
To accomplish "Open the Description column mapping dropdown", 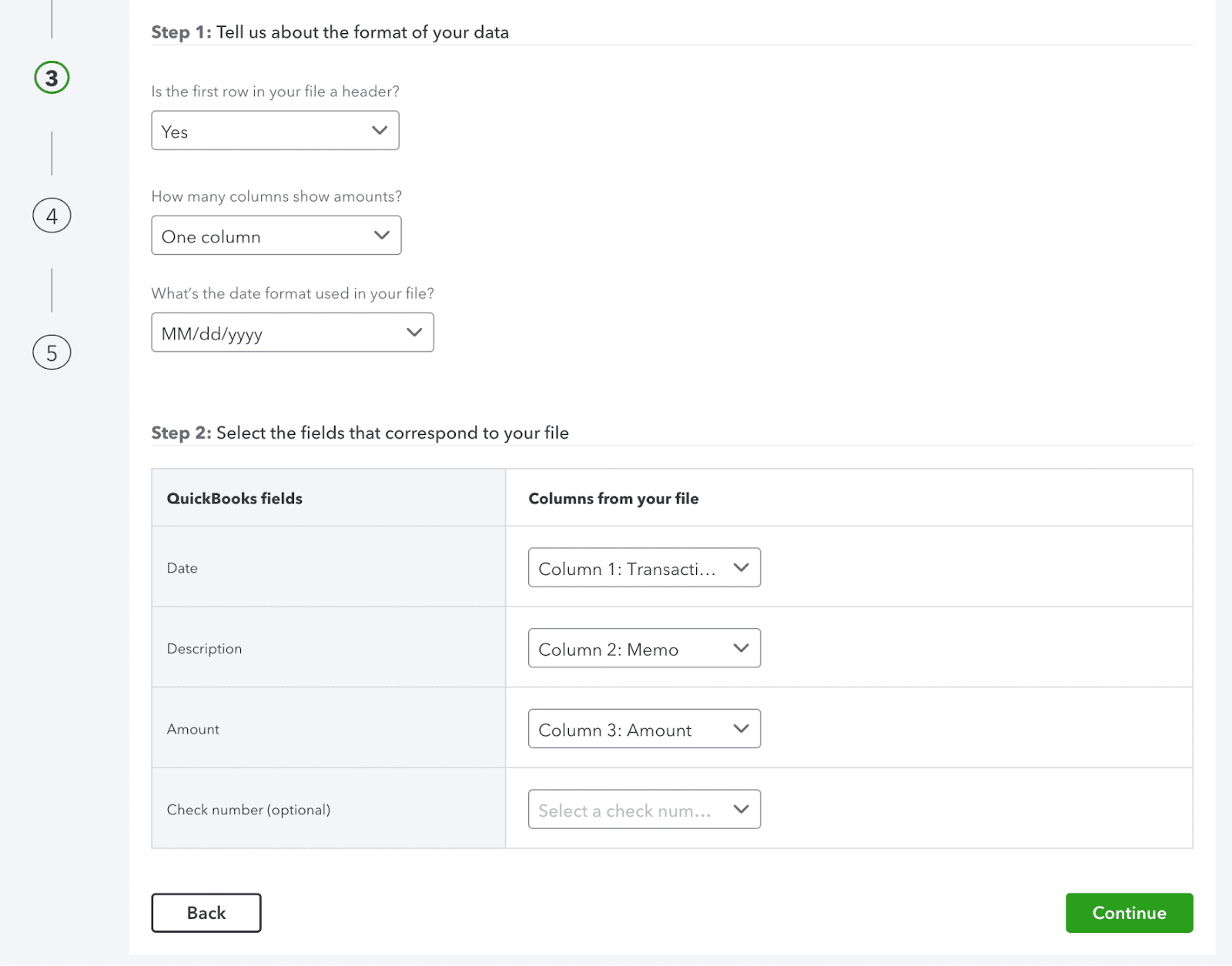I will 644,648.
